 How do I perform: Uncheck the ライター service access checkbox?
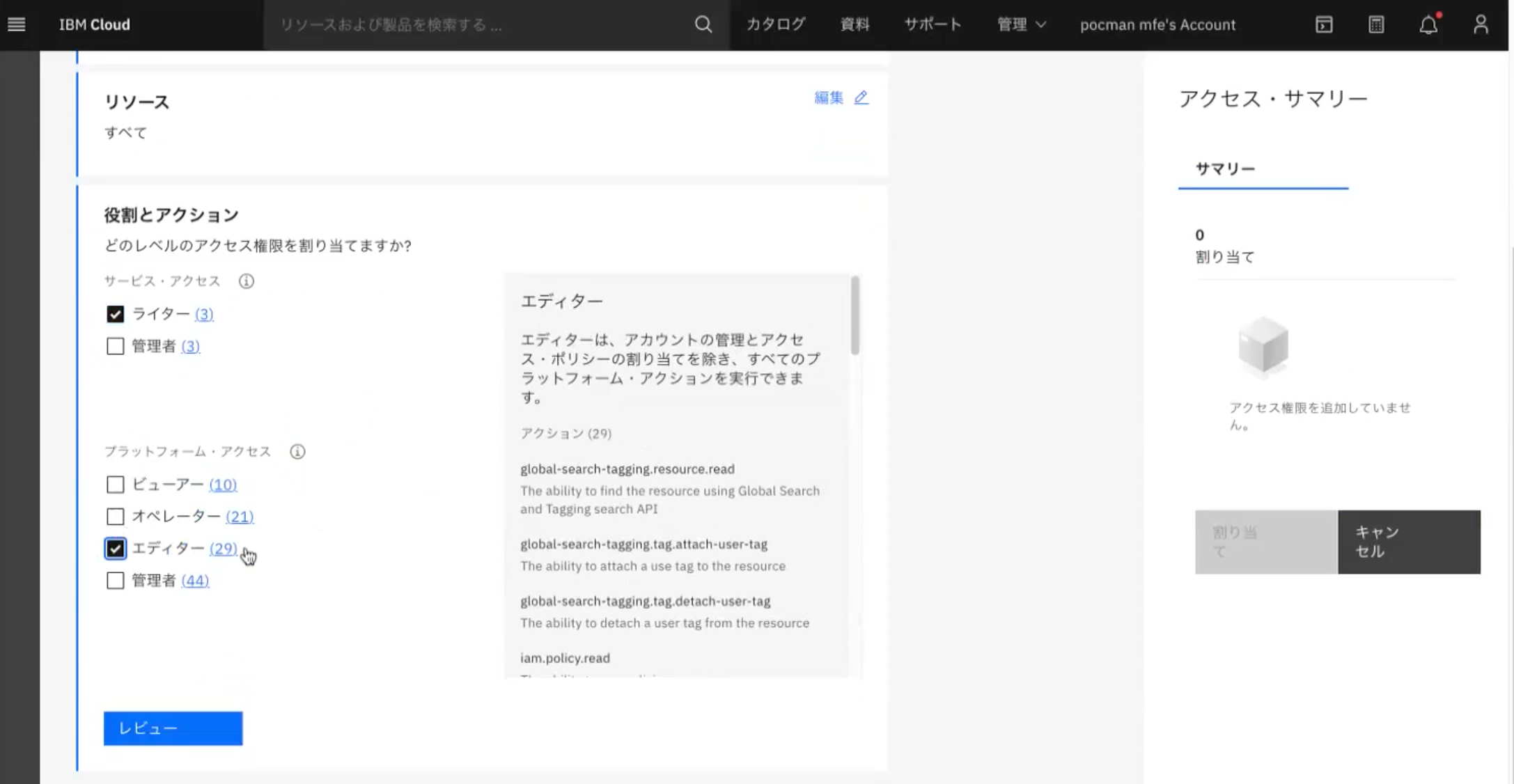point(116,314)
